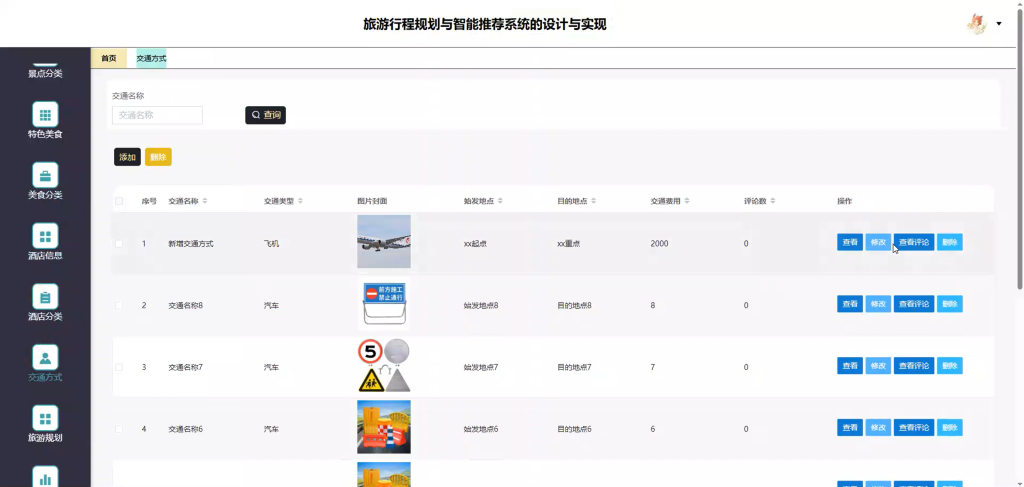Open traffic signs thumbnail for 交通名称7
Screen dimensions: 1024x487
pyautogui.click(x=384, y=366)
